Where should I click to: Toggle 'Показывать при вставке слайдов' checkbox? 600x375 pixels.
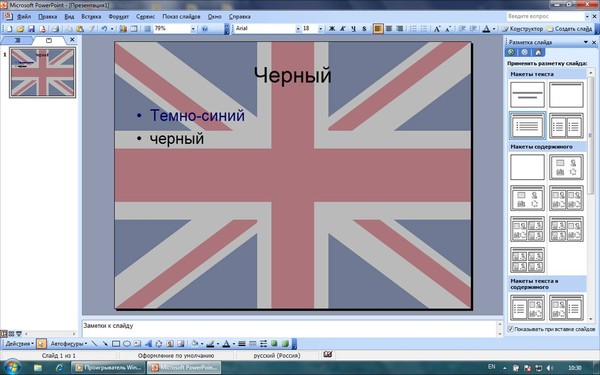point(510,329)
